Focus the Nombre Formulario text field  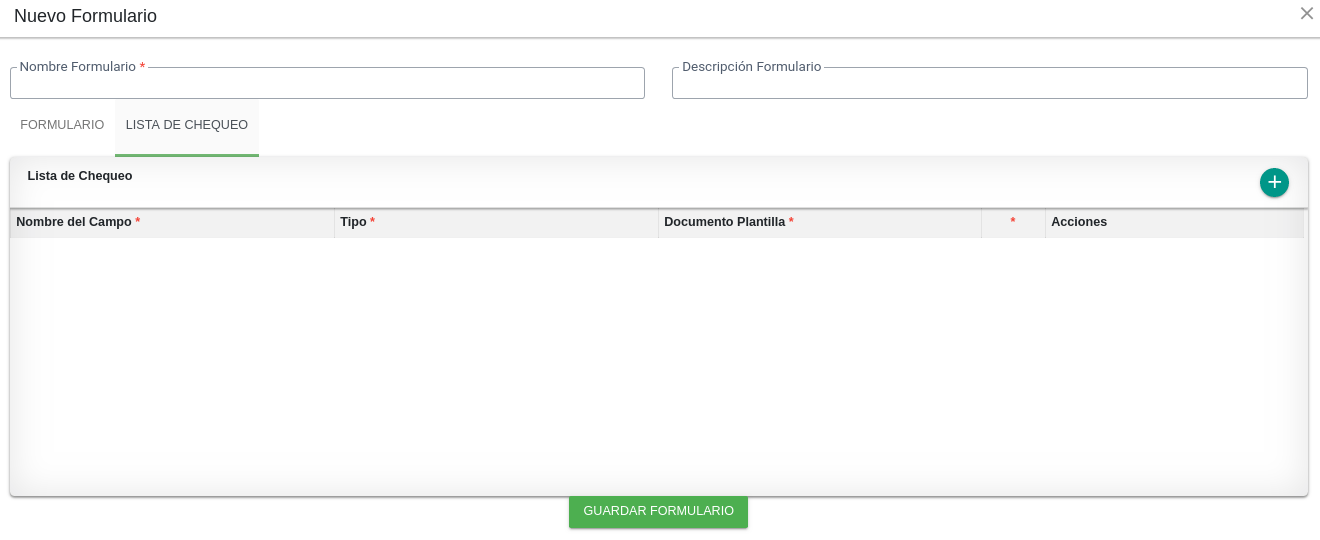327,83
